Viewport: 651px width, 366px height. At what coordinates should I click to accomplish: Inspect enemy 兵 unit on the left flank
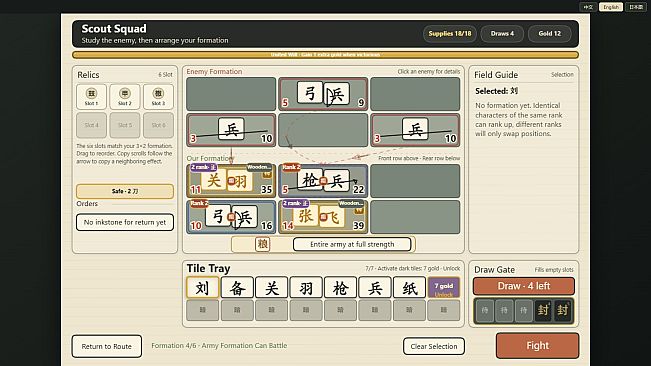(231, 130)
